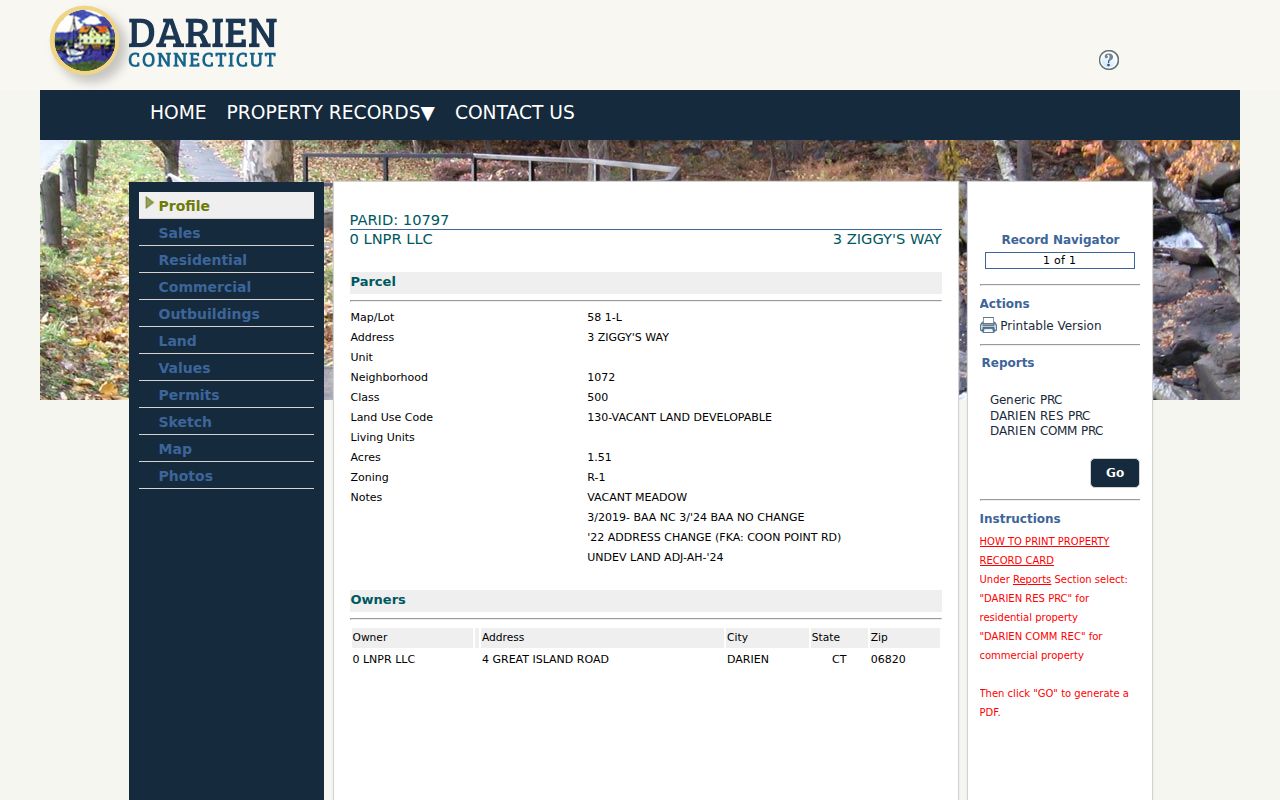This screenshot has height=800, width=1280.
Task: Click the State column header
Action: pyautogui.click(x=839, y=637)
